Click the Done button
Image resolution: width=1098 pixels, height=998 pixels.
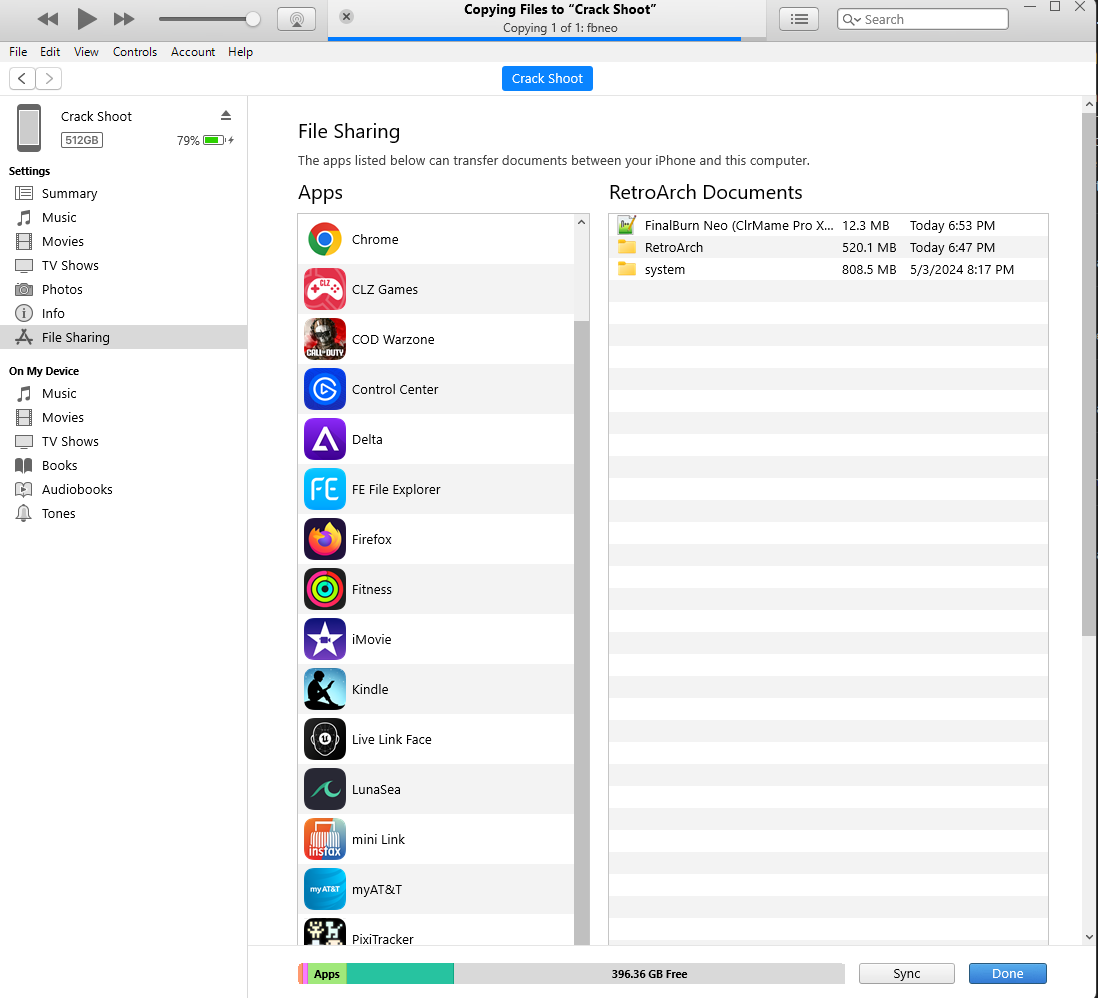coord(1007,973)
